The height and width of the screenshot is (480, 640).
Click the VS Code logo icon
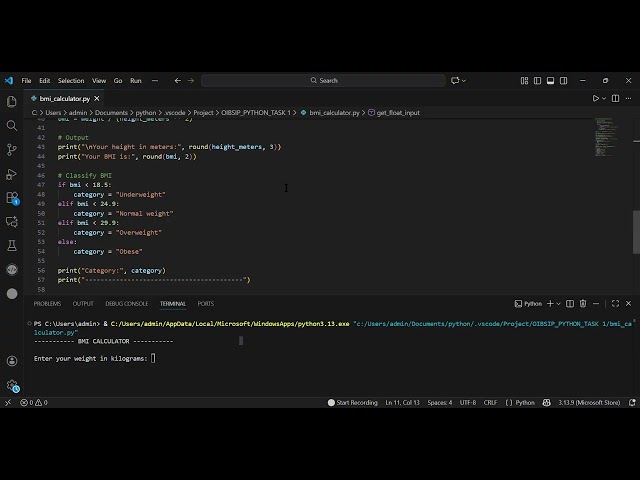9,80
